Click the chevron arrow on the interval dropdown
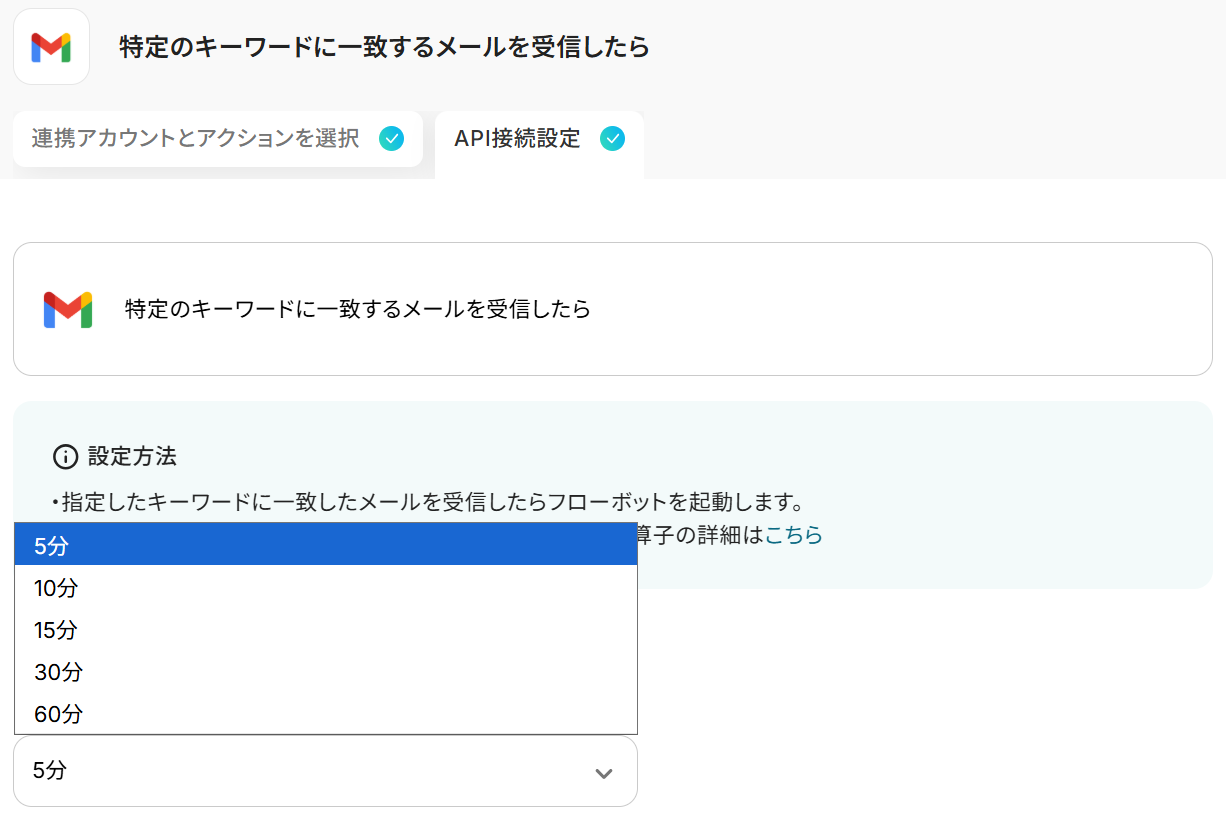This screenshot has height=817, width=1226. (x=603, y=773)
